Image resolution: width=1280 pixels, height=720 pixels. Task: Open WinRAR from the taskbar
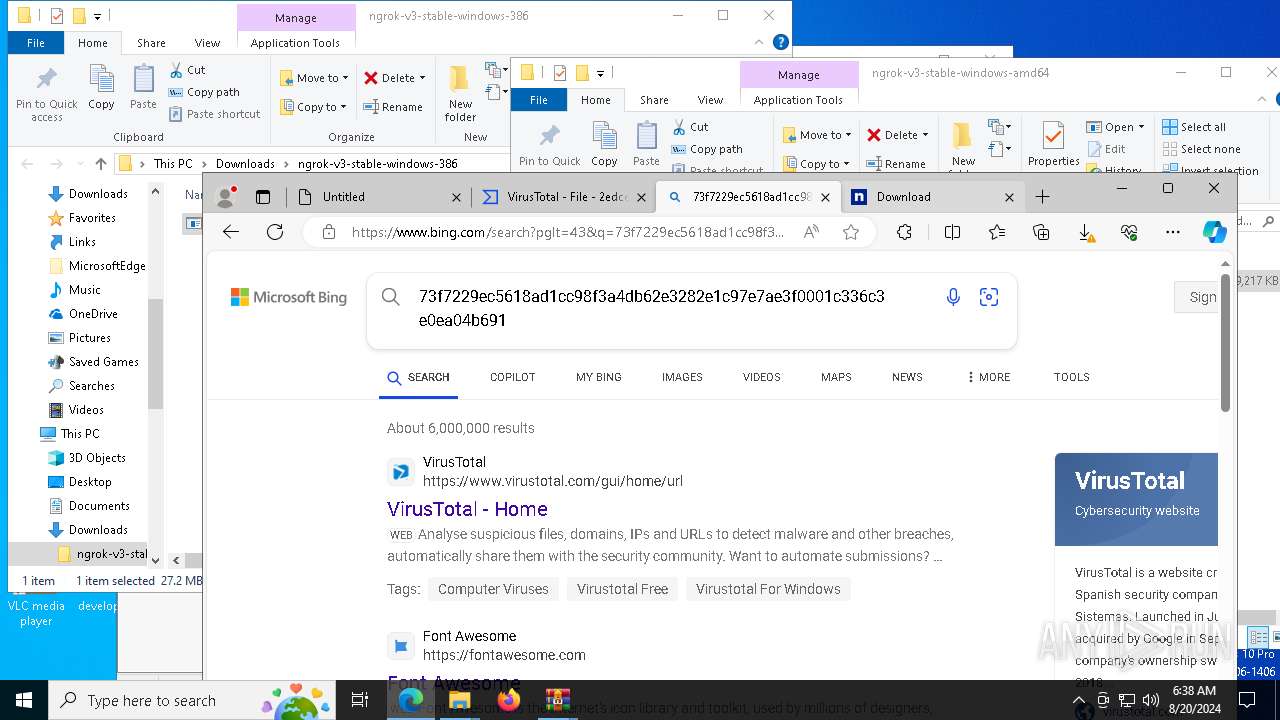click(557, 700)
